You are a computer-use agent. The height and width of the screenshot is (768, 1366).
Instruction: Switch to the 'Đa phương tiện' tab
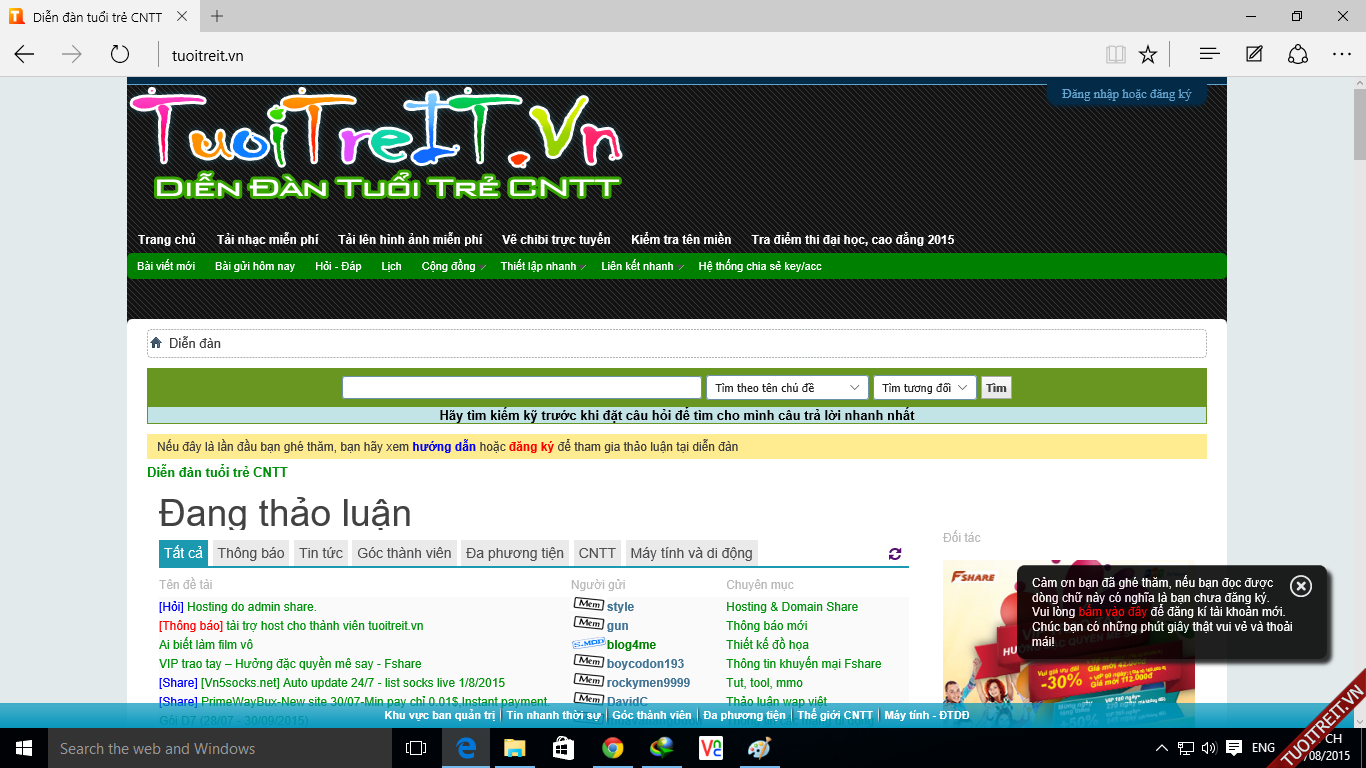(514, 553)
